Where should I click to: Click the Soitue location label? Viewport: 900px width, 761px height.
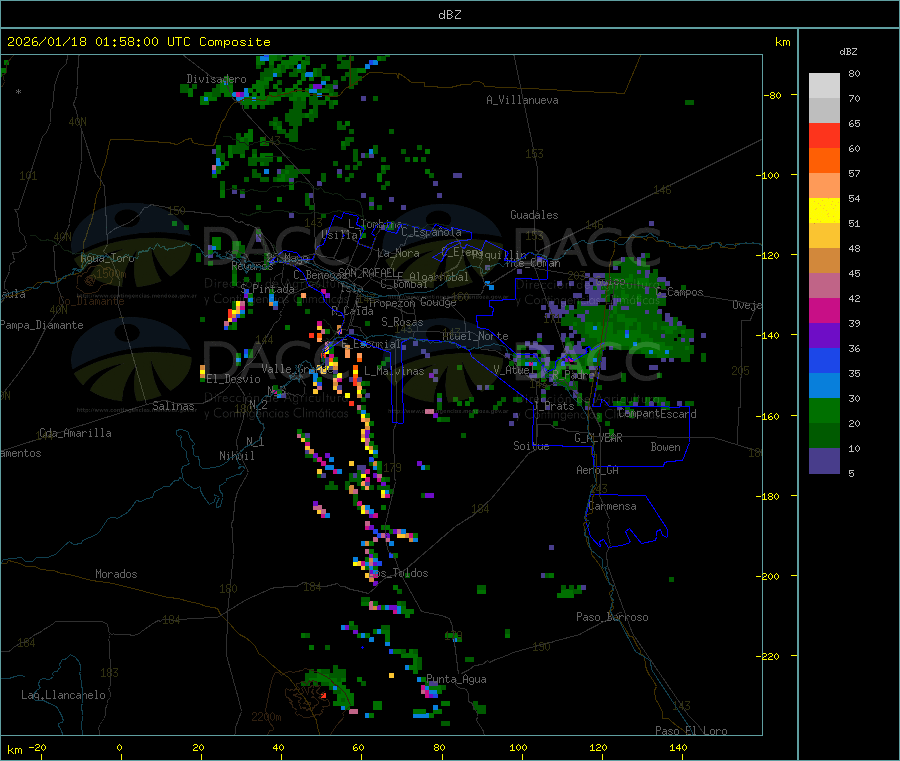pyautogui.click(x=531, y=446)
